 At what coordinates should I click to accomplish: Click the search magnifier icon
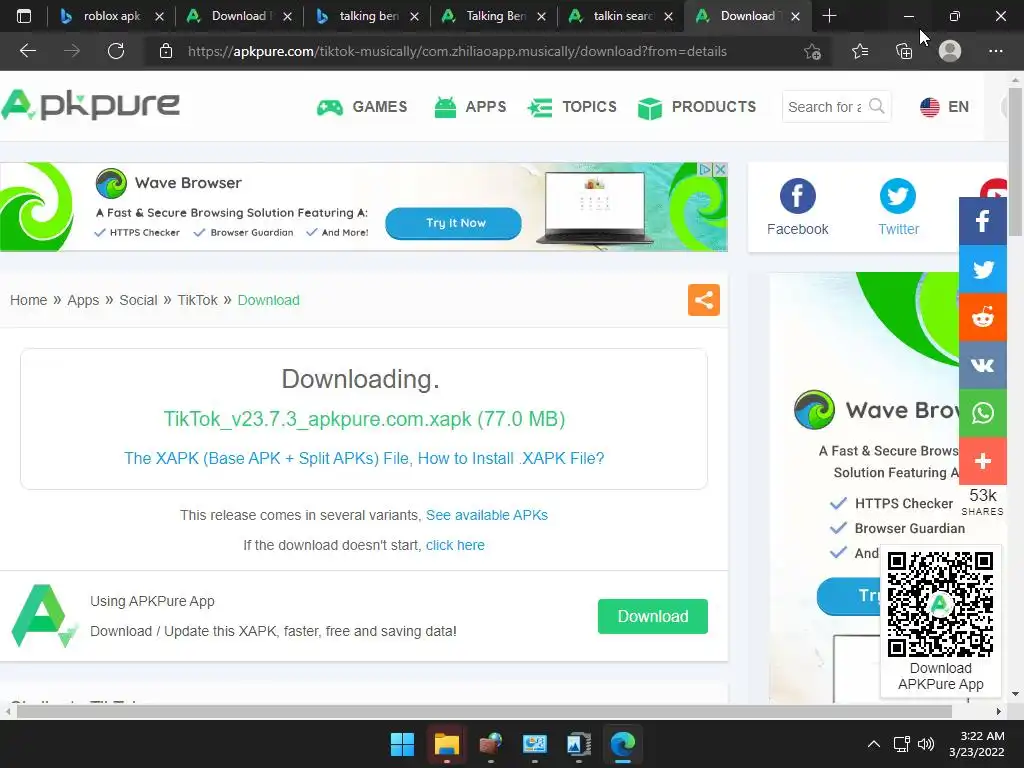(x=877, y=106)
